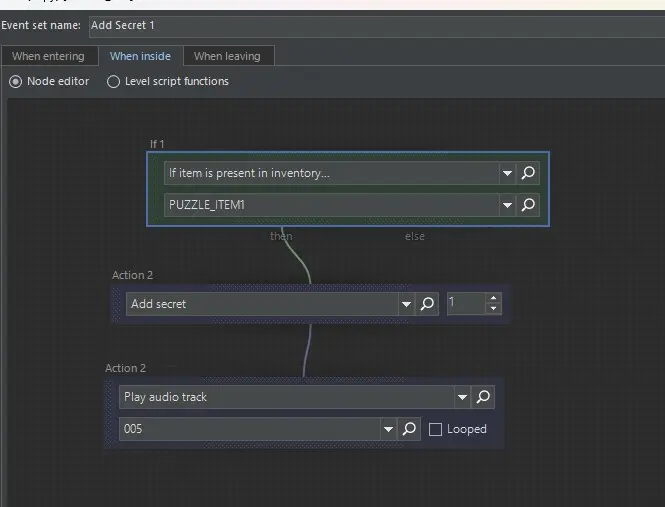Switch to the When leaving tab
Screen dimensions: 665x507
[x=227, y=56]
